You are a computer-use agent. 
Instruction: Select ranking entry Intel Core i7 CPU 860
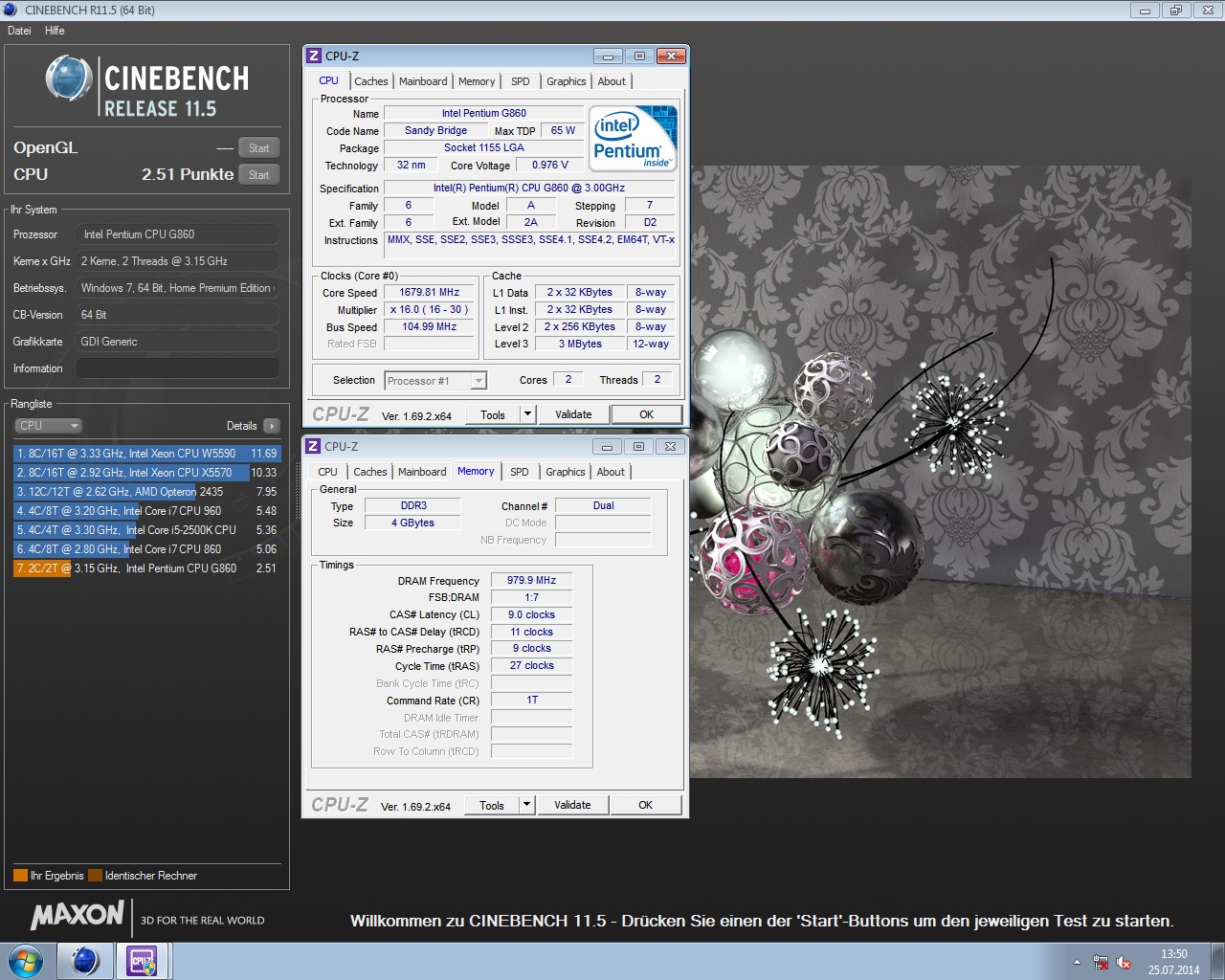[147, 549]
